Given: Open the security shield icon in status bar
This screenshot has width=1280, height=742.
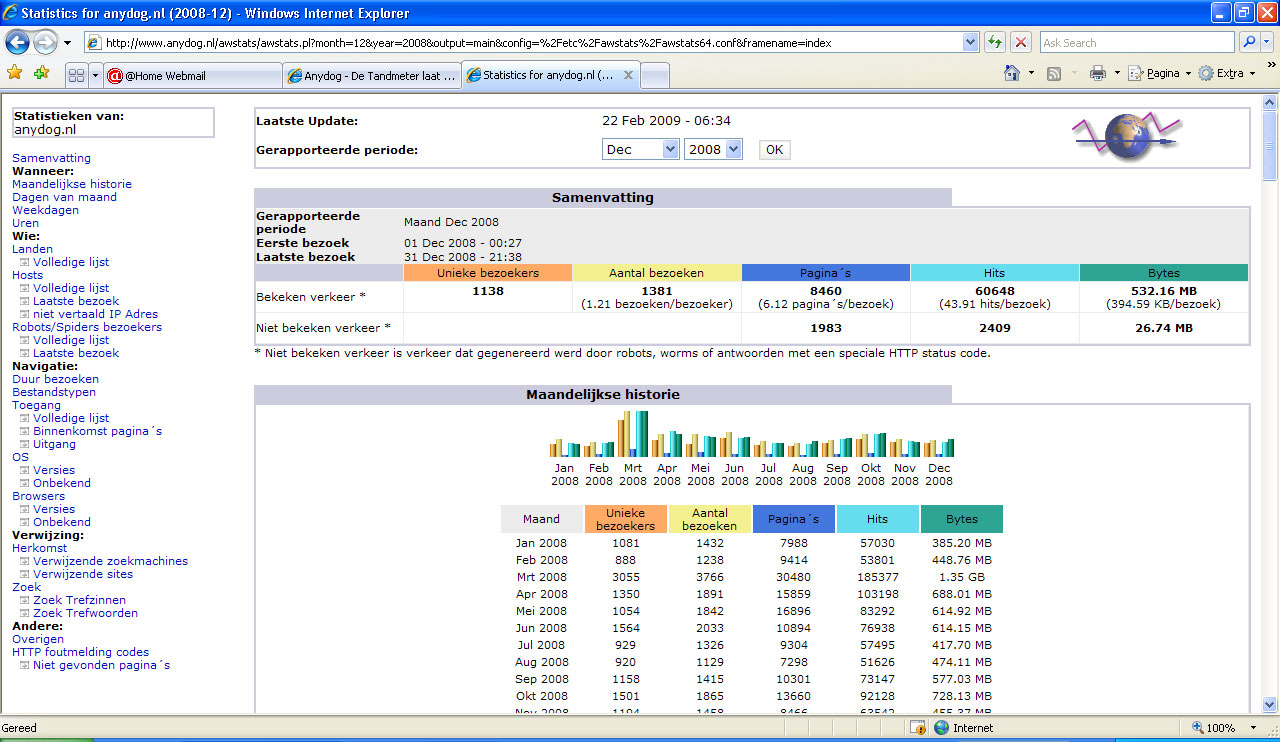Looking at the screenshot, I should [918, 728].
